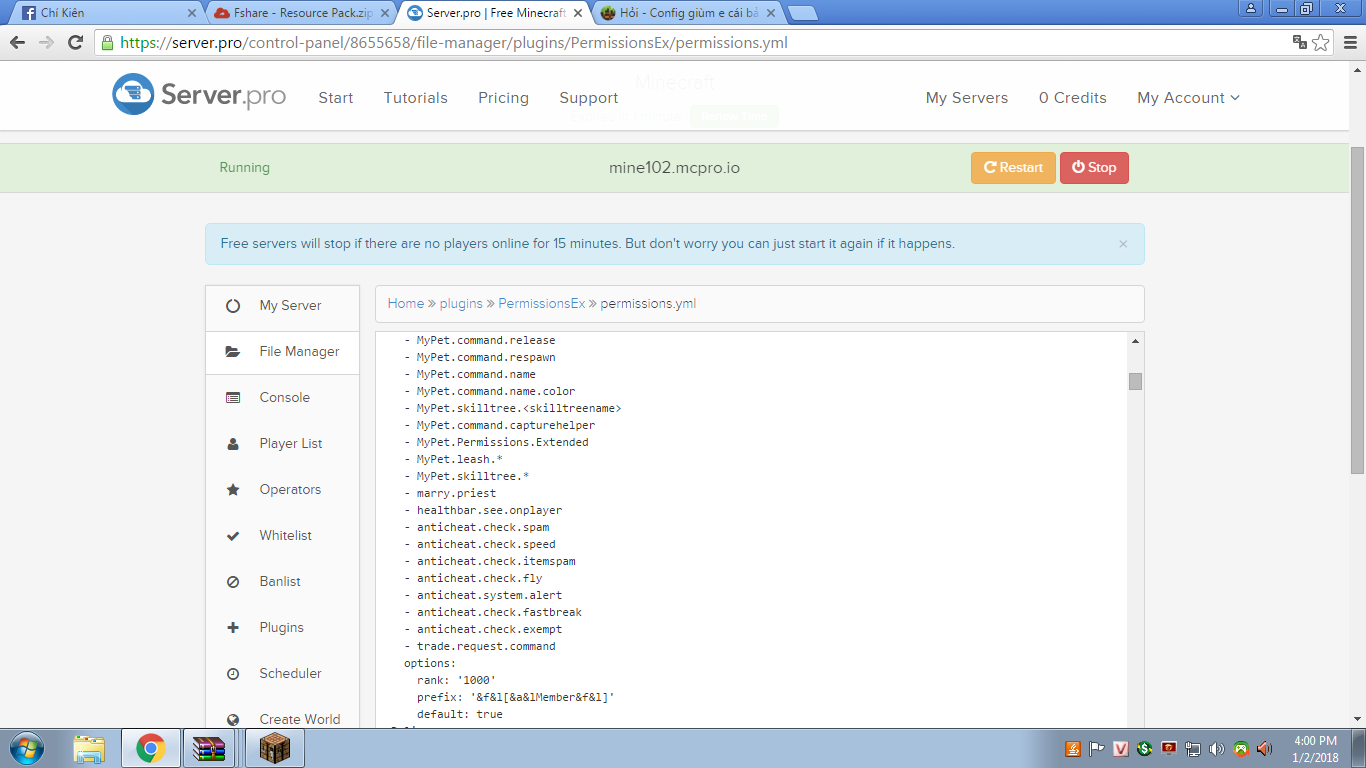The image size is (1366, 768).
Task: Click the mine102.mcpro.io server address
Action: pos(674,168)
